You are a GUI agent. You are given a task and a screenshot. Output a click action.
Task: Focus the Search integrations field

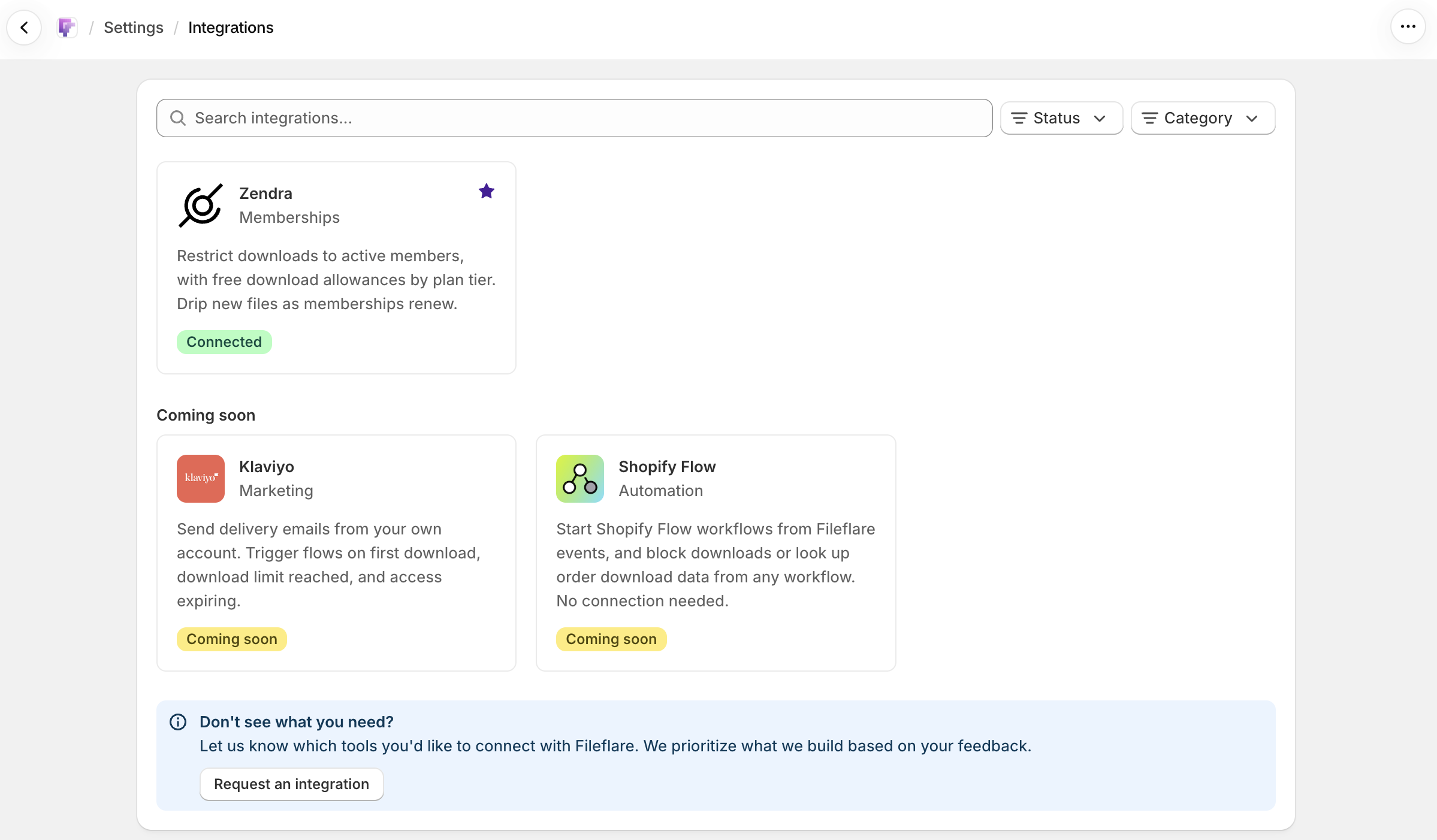point(574,118)
